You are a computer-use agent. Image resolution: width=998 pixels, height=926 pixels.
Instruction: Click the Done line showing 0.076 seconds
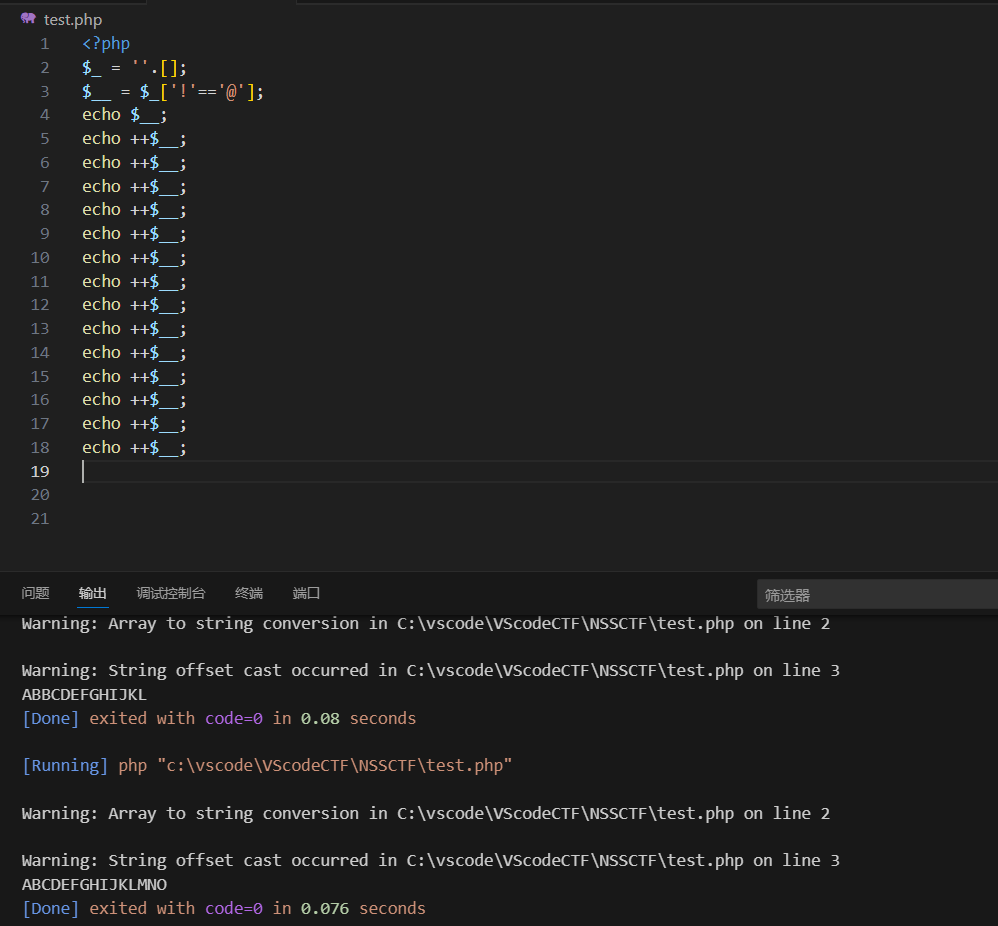(x=223, y=909)
